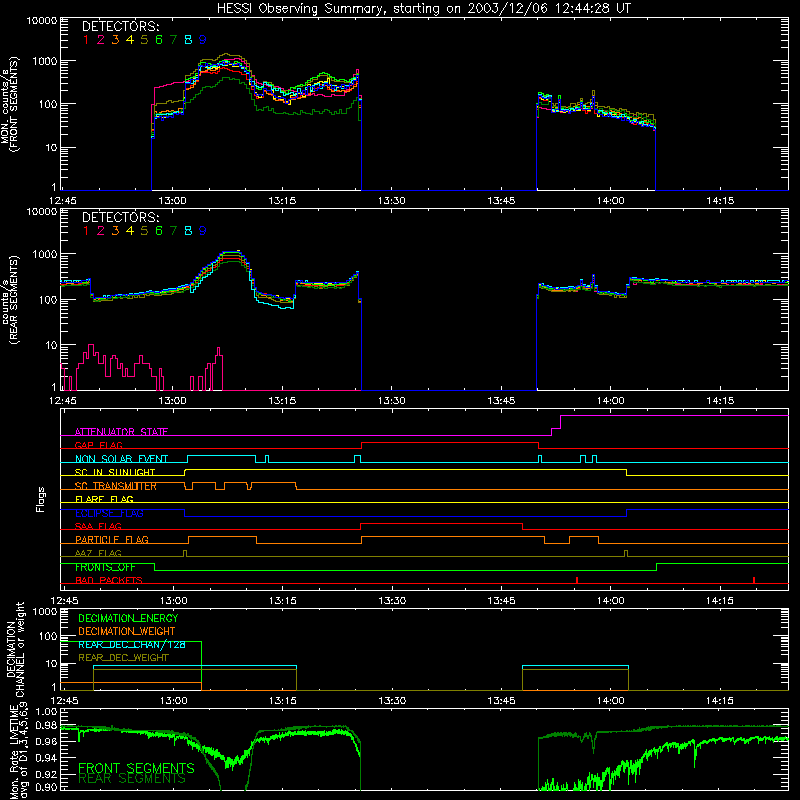Viewport: 800px width, 800px height.
Task: Click the 14:15 time tick under decimation panel
Action: (x=720, y=701)
